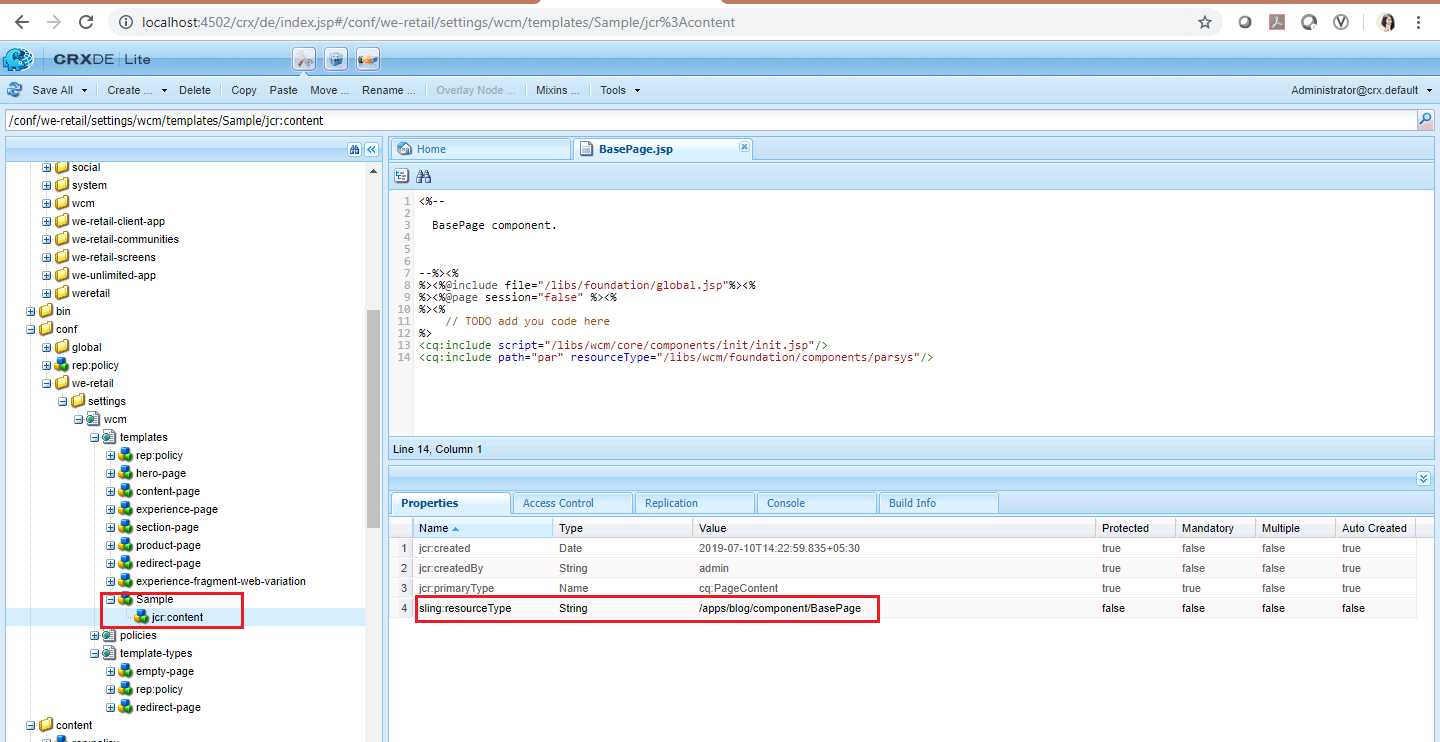Open the Build Info tab
This screenshot has height=742, width=1440.
(x=938, y=503)
